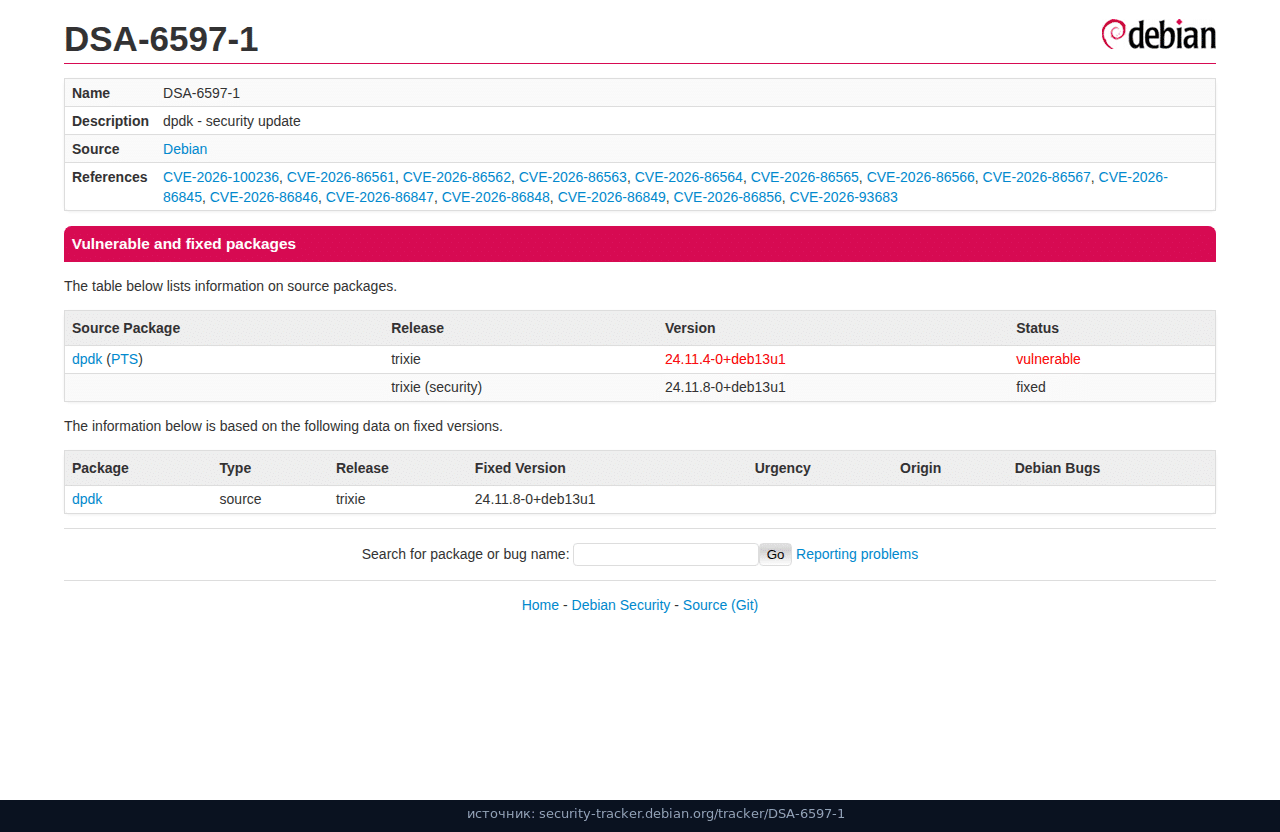Screen dimensions: 1280x832
Task: Open dpdk link in Source Package table
Action: (87, 359)
